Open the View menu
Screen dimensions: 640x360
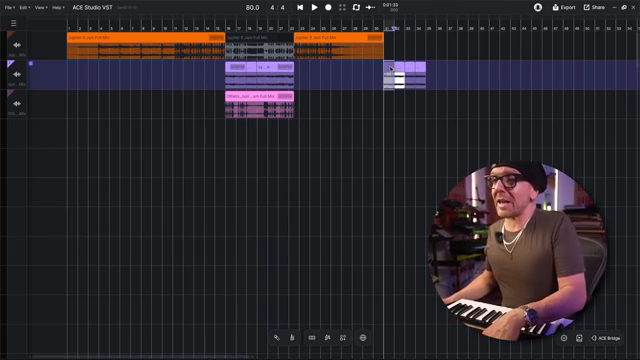click(40, 7)
